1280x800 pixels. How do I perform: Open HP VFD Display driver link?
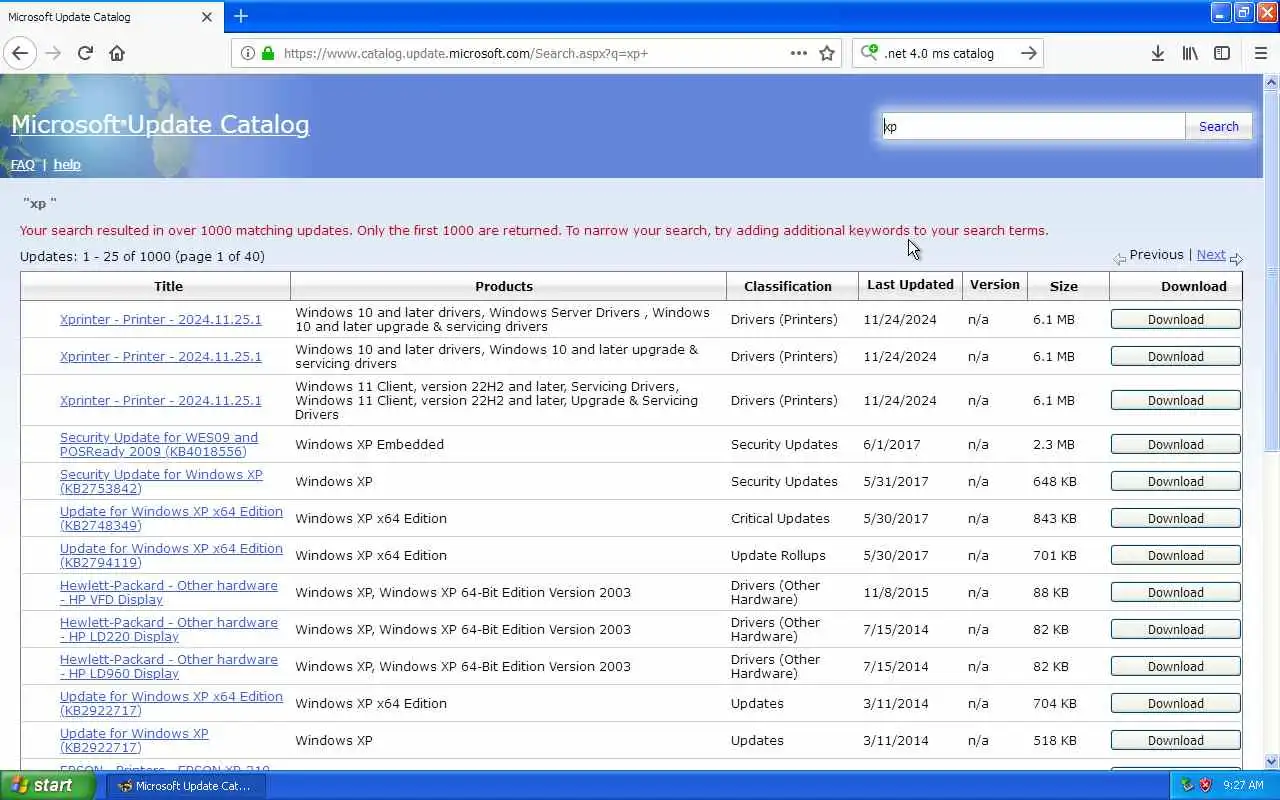click(x=169, y=592)
